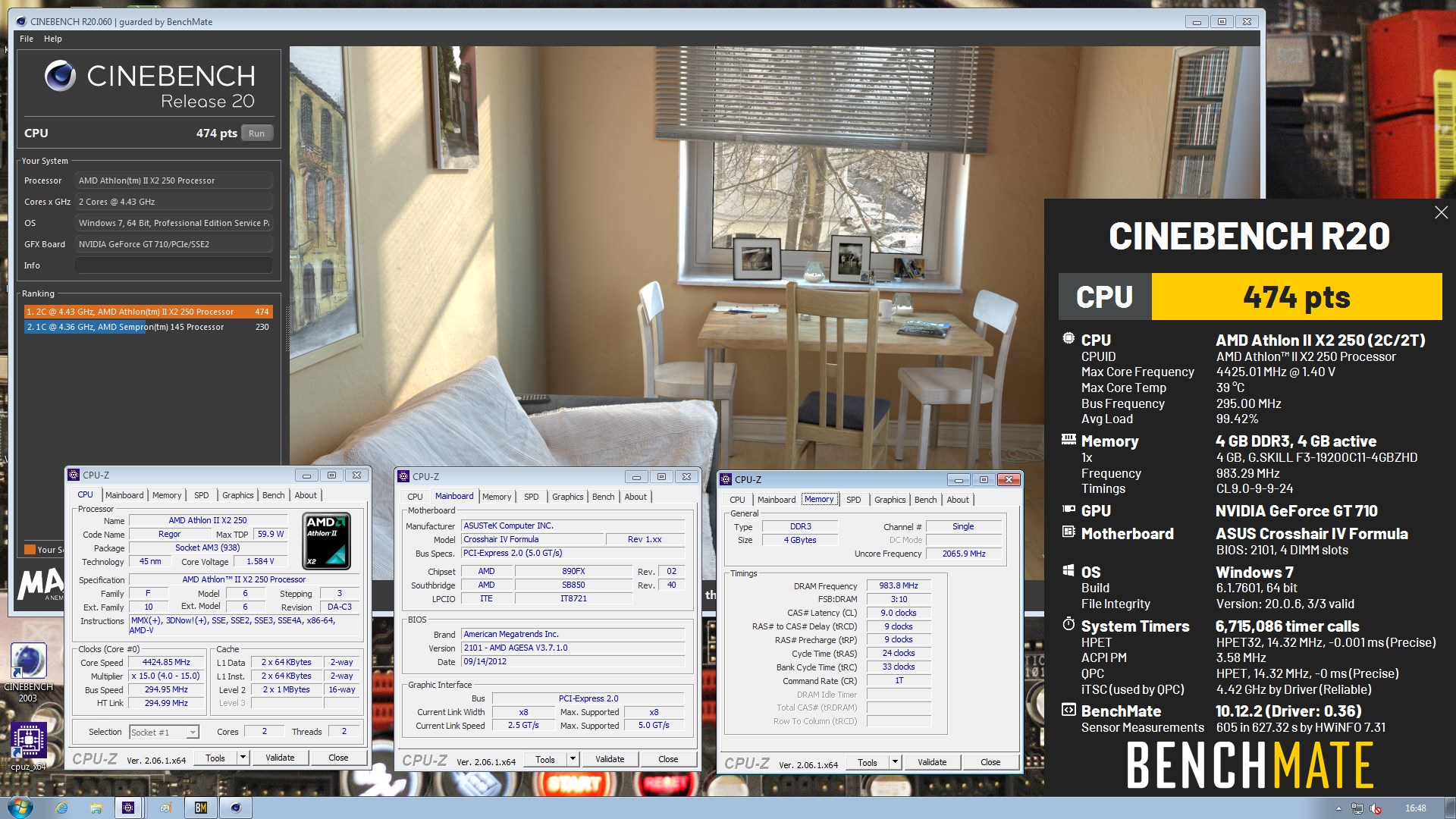Click Show Desktop strip at taskbar end
This screenshot has width=1456, height=819.
(1450, 808)
